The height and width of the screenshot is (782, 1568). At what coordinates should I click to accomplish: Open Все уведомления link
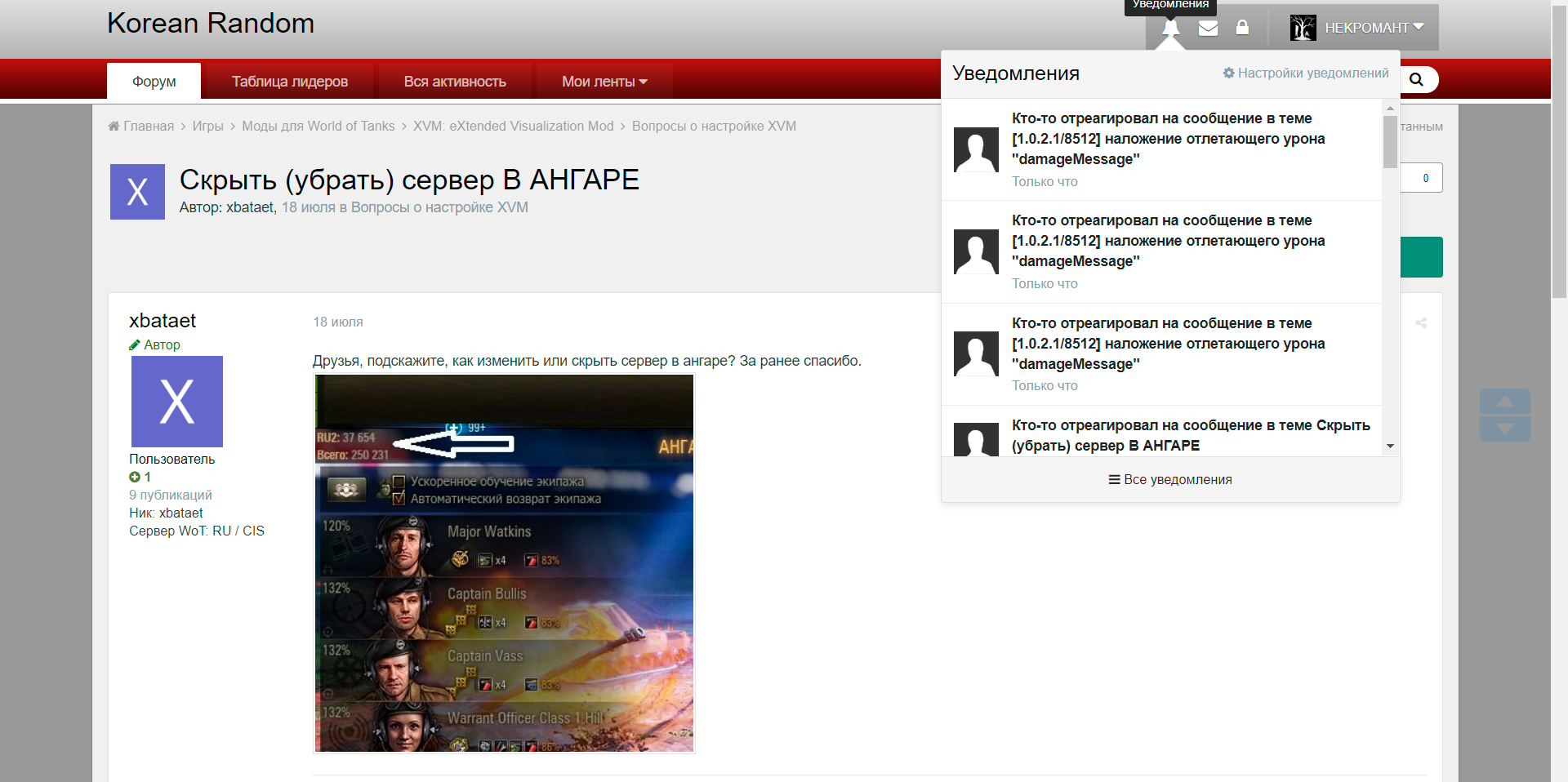[1170, 479]
